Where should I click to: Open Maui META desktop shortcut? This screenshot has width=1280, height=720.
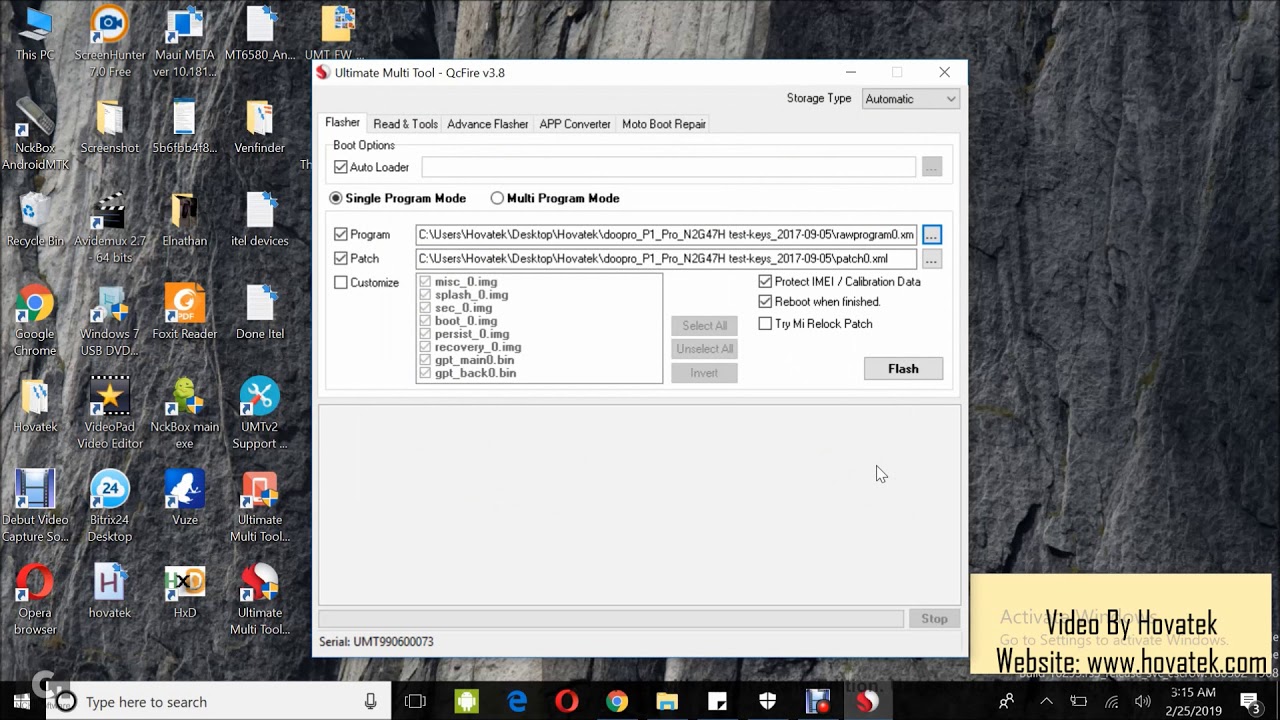click(x=184, y=41)
